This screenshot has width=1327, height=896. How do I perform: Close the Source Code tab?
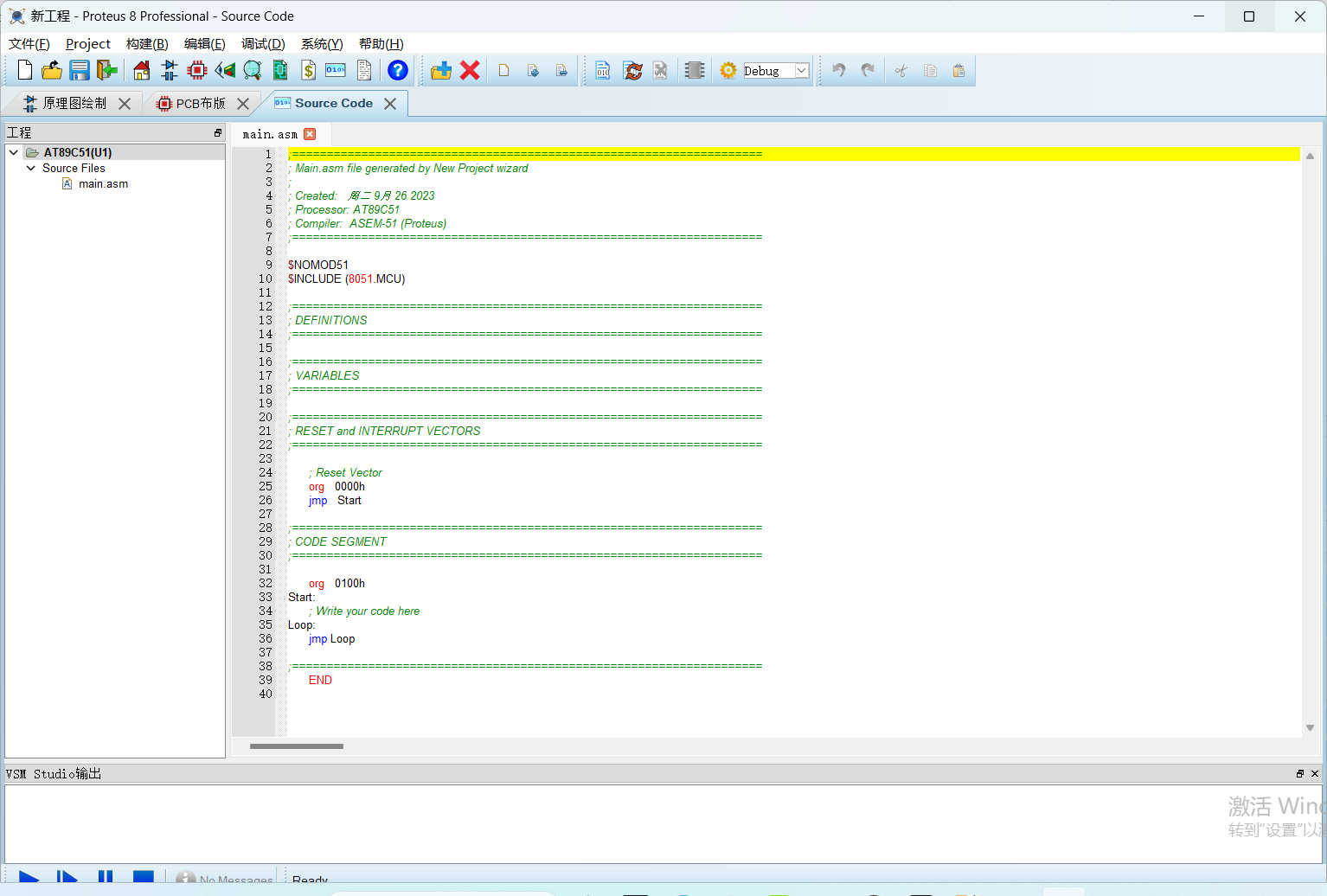pos(390,104)
